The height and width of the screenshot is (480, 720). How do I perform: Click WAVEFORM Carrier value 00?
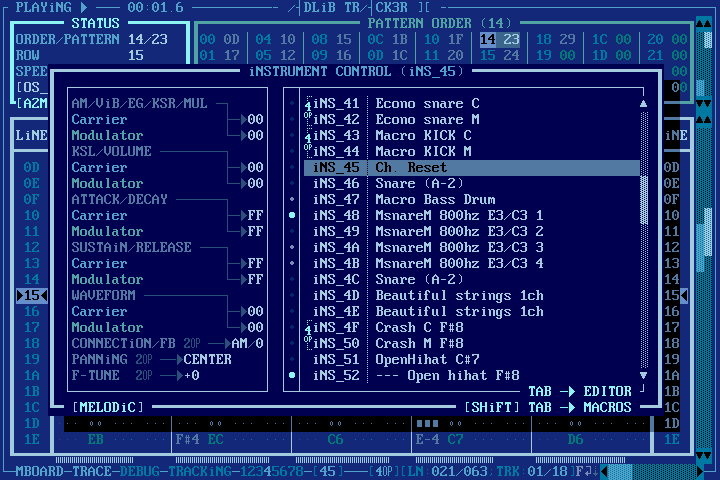(x=255, y=311)
